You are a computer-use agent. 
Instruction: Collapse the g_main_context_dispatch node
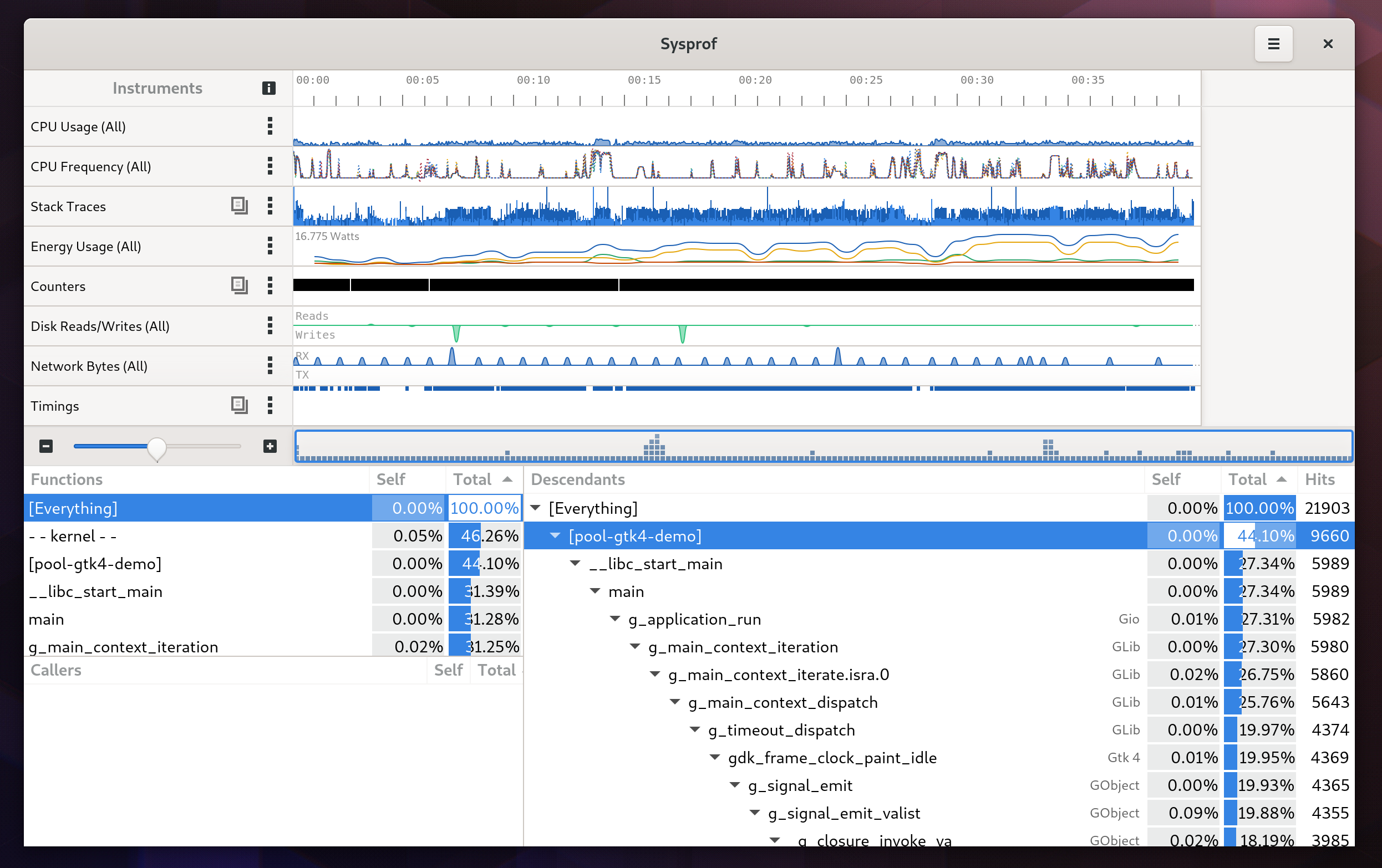click(675, 702)
